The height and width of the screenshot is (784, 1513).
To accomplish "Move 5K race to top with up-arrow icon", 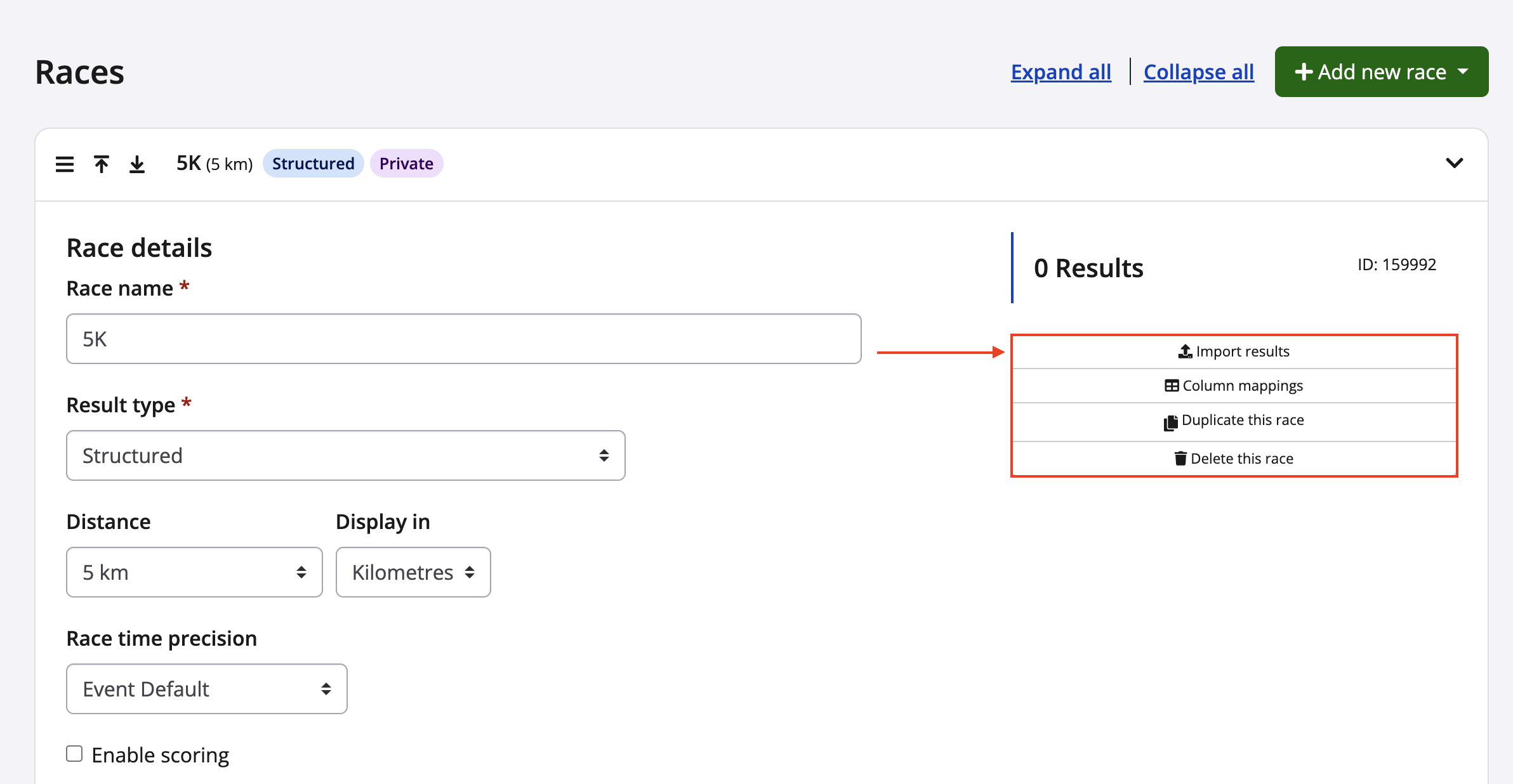I will 102,164.
